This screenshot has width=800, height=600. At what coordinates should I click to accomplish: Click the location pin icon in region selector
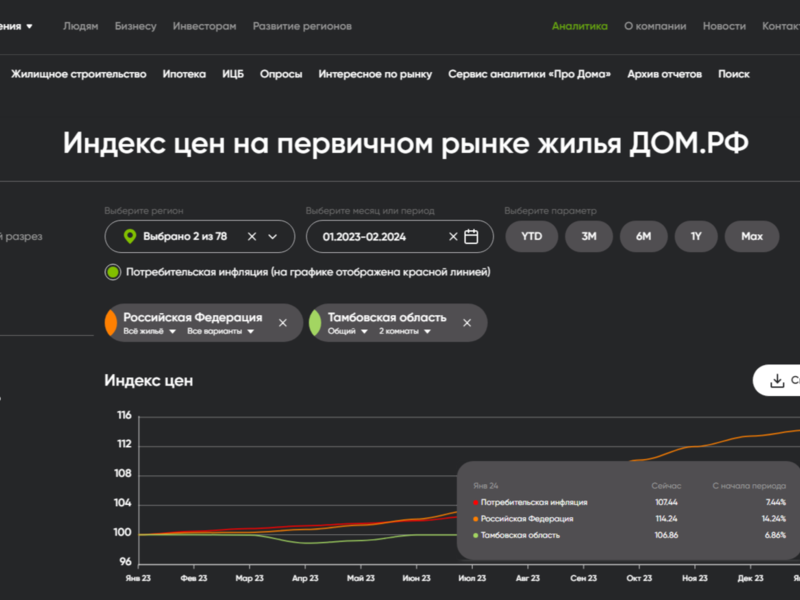[130, 236]
